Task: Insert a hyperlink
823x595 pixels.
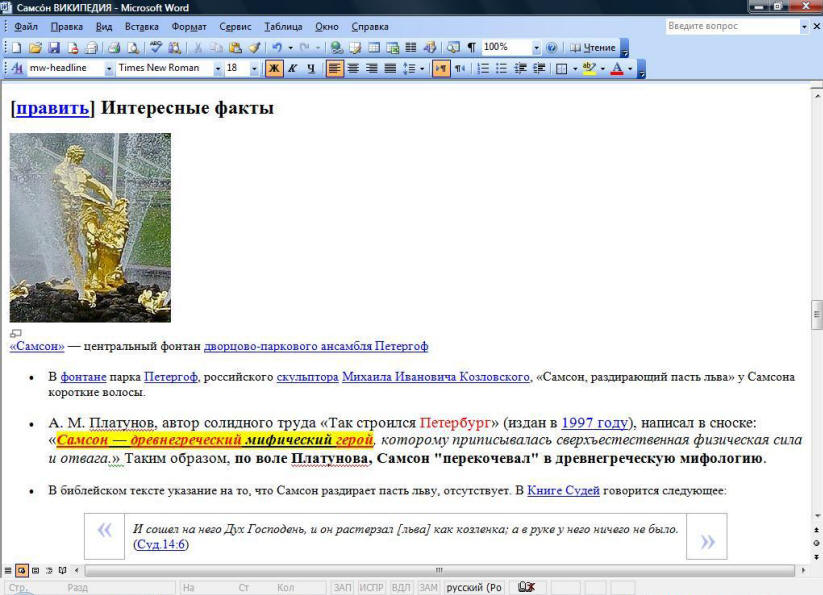Action: [x=336, y=48]
